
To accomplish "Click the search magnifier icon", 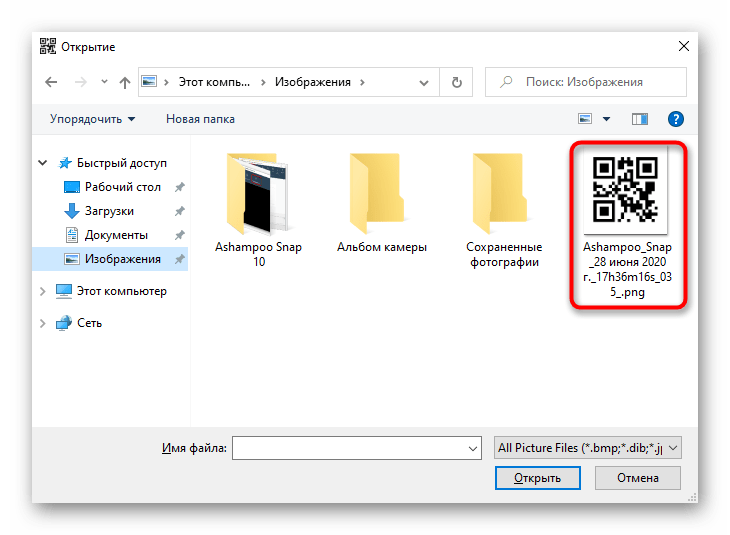I will 506,82.
